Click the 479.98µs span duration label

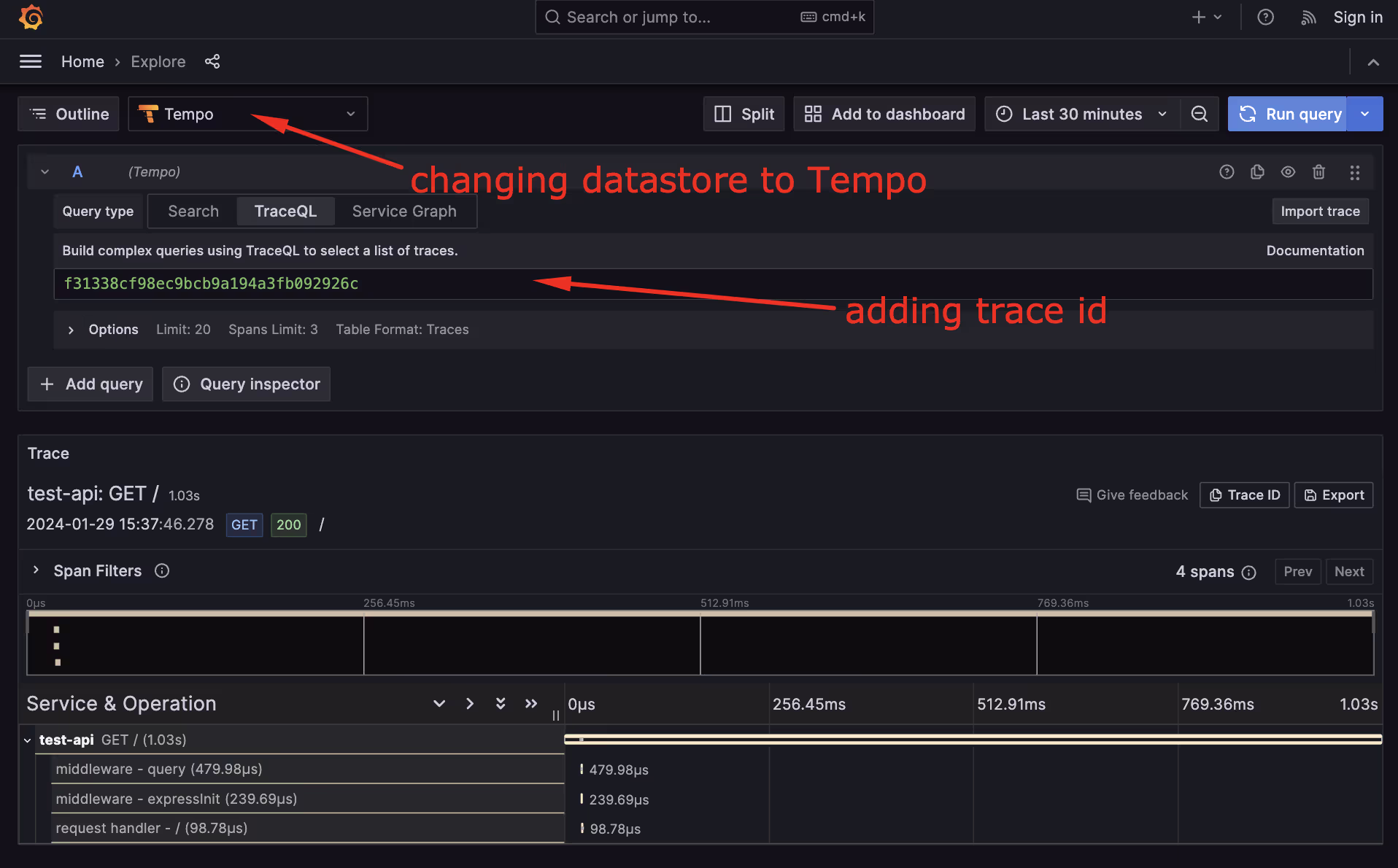point(619,770)
